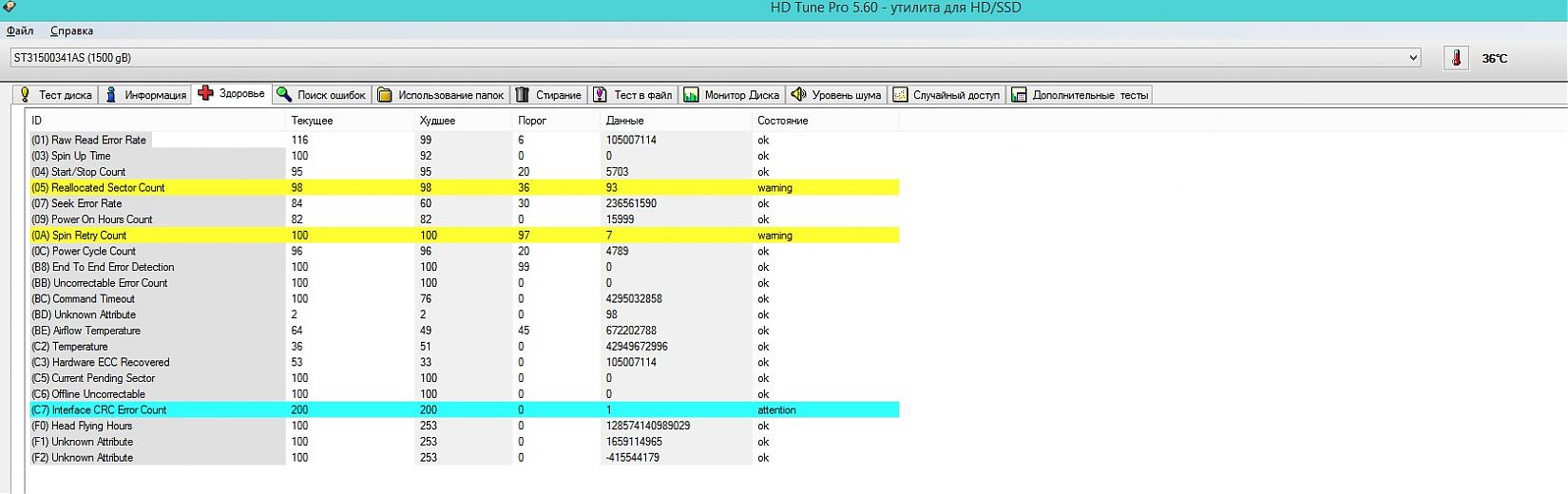
Task: Click the thermometer temperature icon
Action: (x=1455, y=58)
